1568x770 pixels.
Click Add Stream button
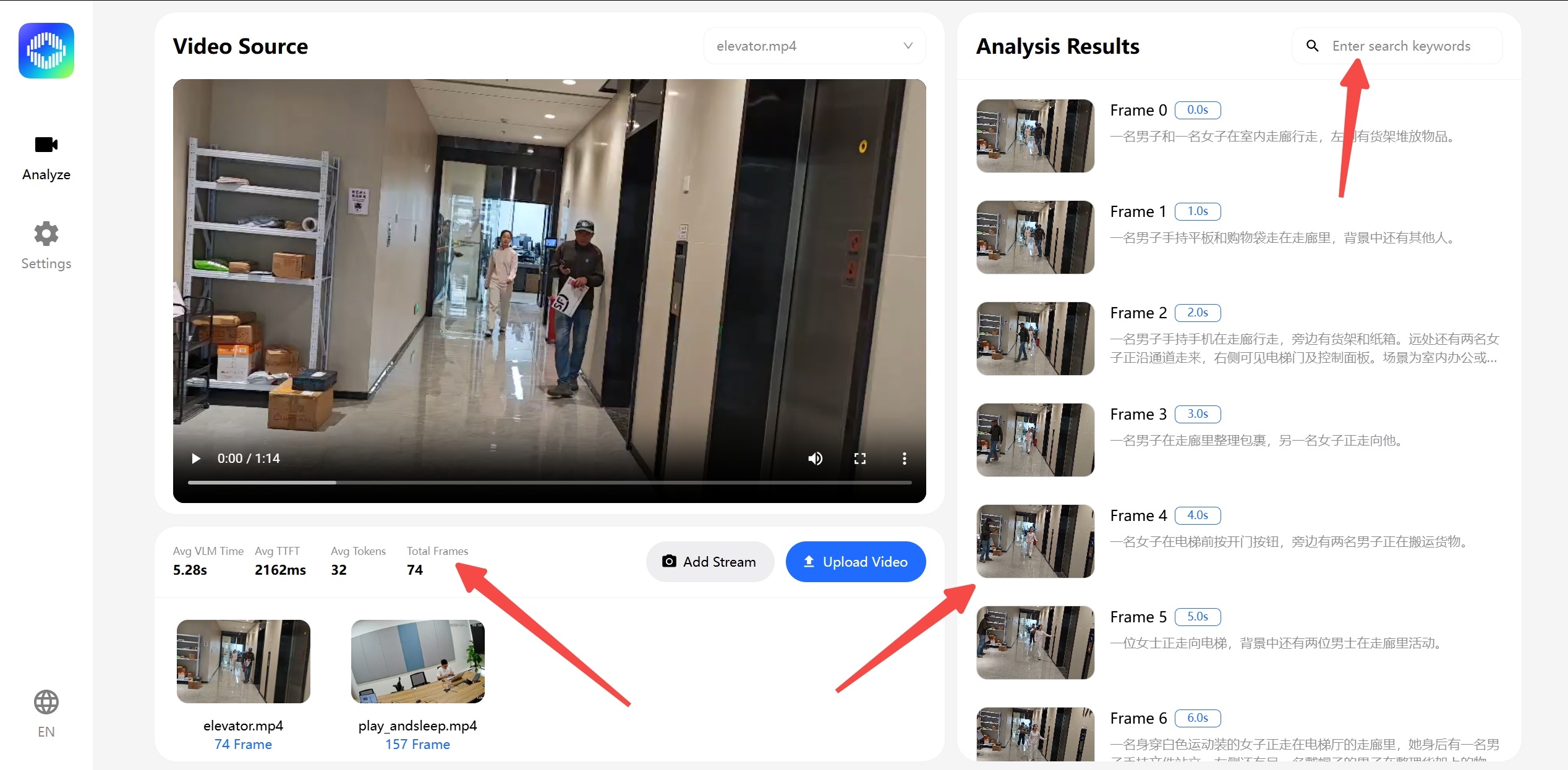pyautogui.click(x=709, y=562)
